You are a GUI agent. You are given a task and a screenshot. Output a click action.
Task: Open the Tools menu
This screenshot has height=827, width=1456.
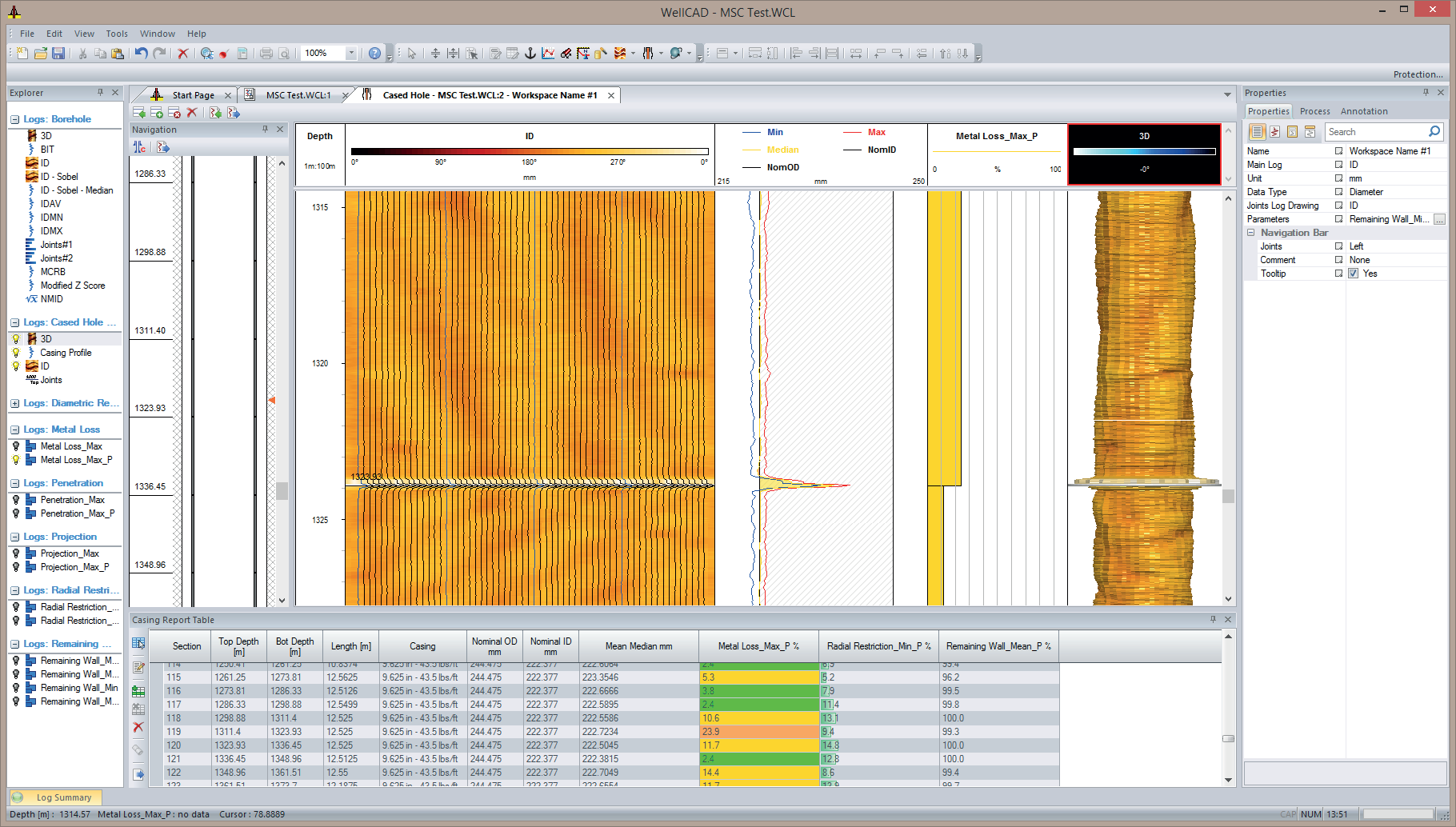(117, 34)
